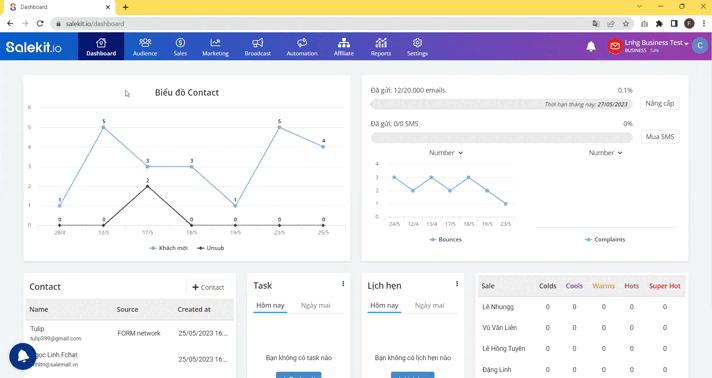Expand the Number dropdown above Complaints chart
The width and height of the screenshot is (712, 378).
(605, 153)
